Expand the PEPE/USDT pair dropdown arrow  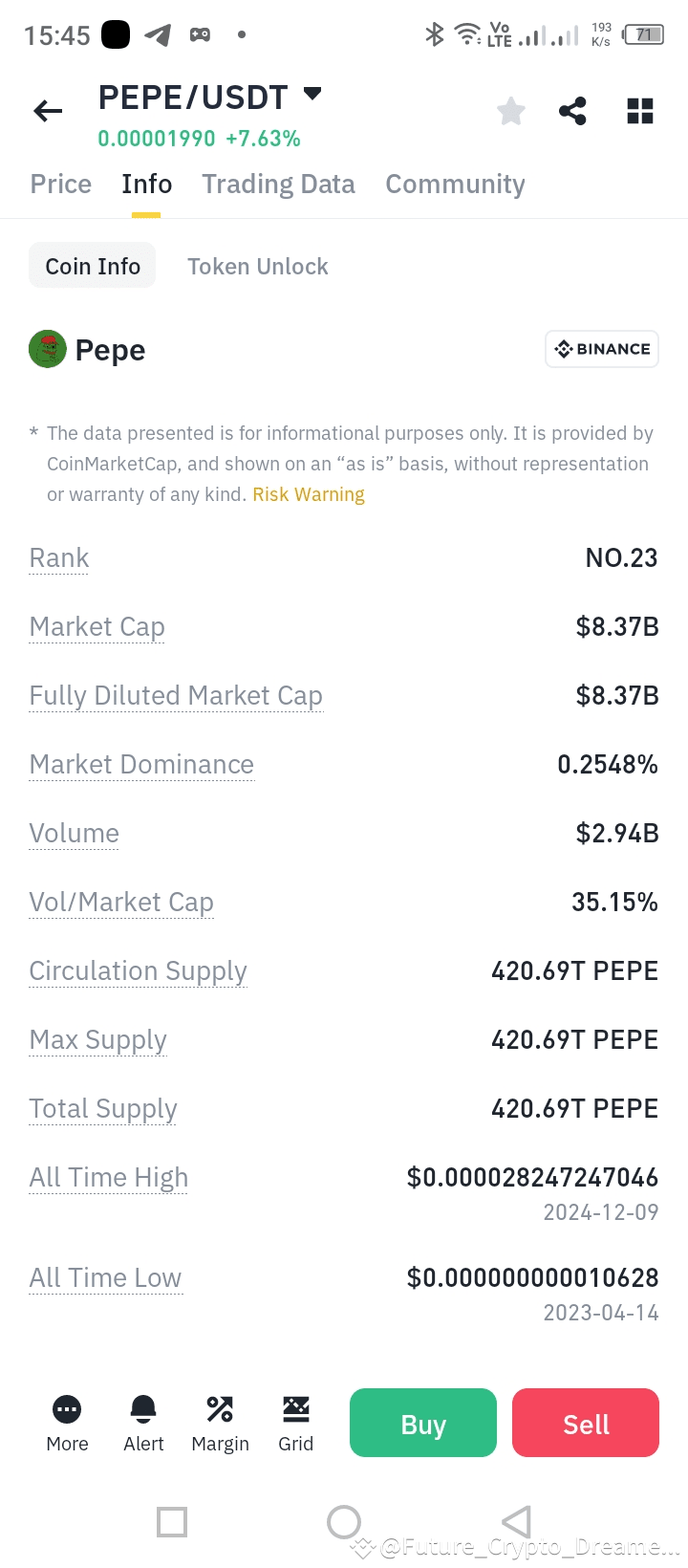click(x=312, y=94)
